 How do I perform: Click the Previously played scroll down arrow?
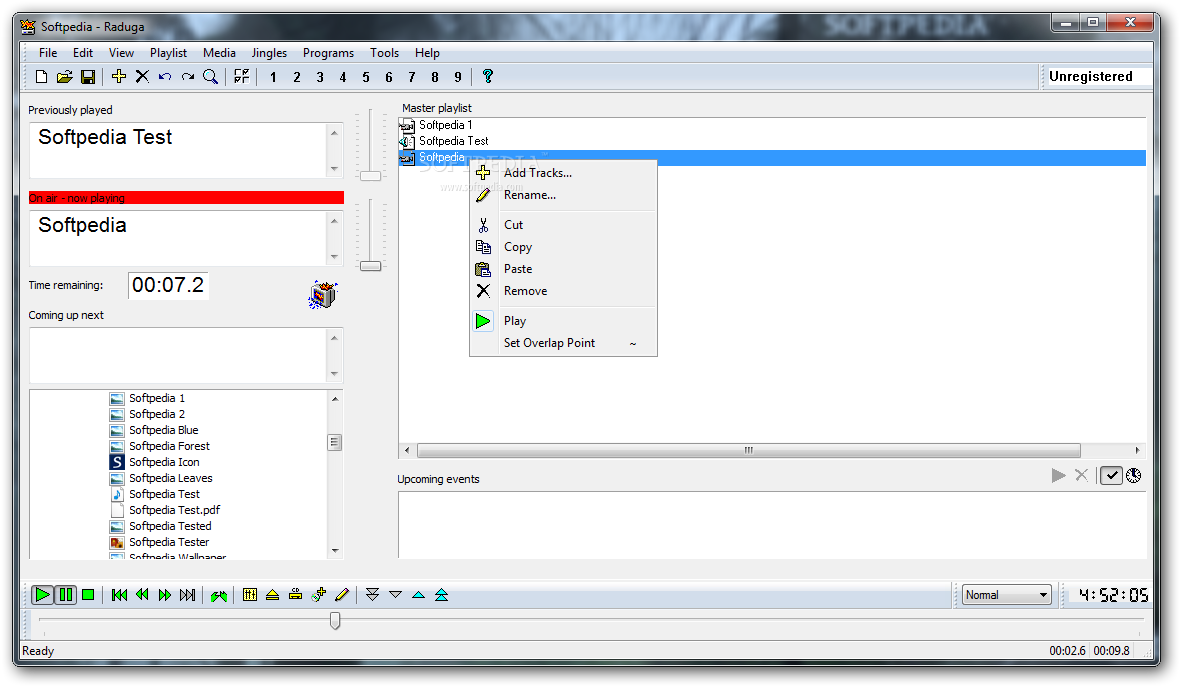334,169
